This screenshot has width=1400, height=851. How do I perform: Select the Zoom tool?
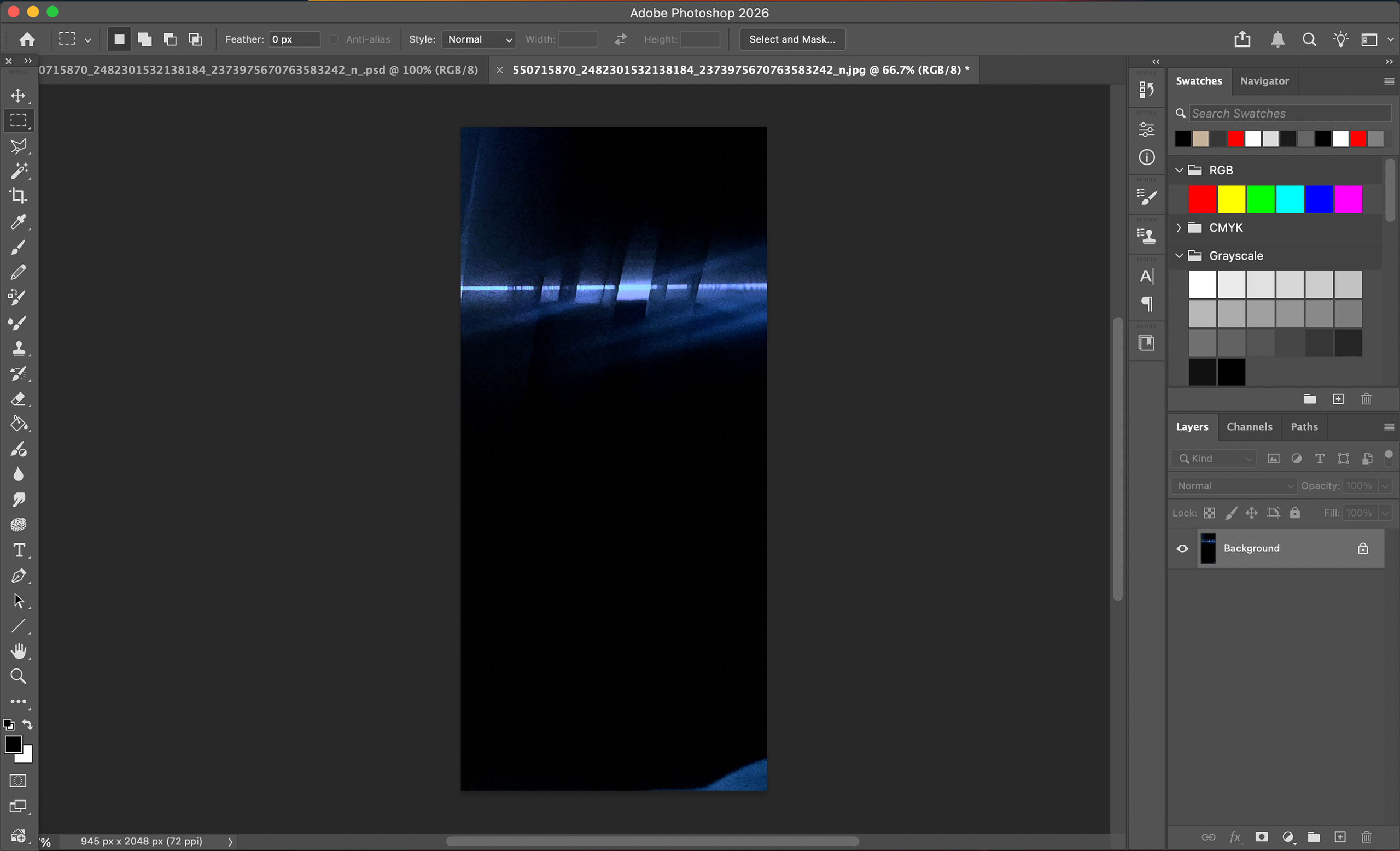tap(18, 676)
